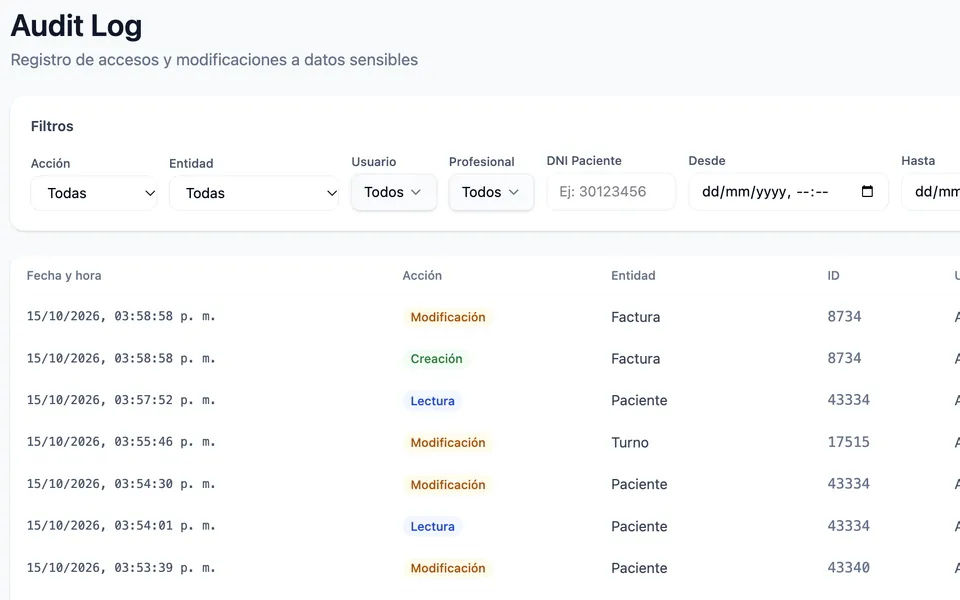Select Modificación badge in Turno row
960x600 pixels.
448,443
